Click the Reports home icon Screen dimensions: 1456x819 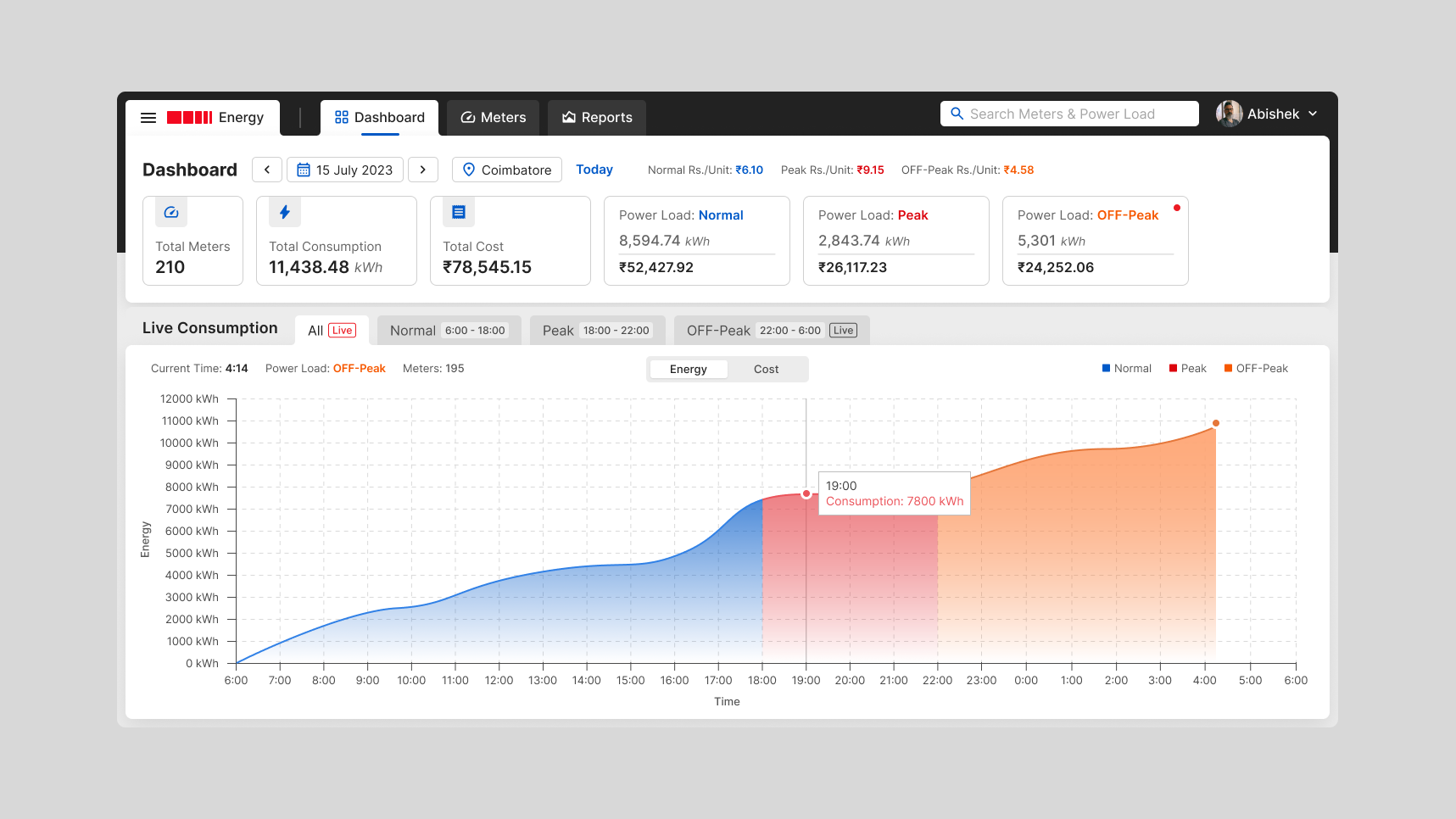pyautogui.click(x=567, y=117)
